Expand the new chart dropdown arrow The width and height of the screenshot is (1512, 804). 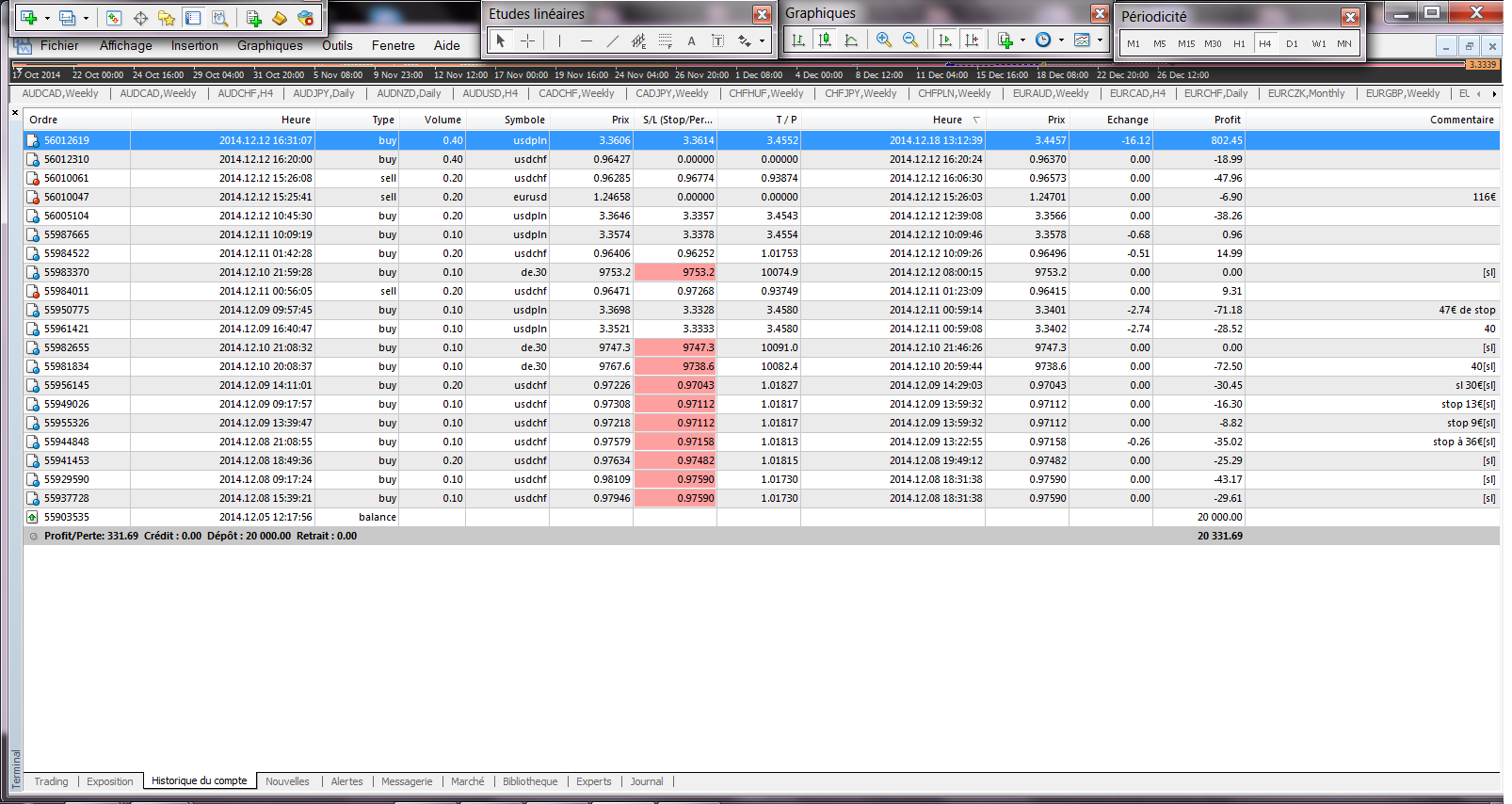(x=47, y=18)
